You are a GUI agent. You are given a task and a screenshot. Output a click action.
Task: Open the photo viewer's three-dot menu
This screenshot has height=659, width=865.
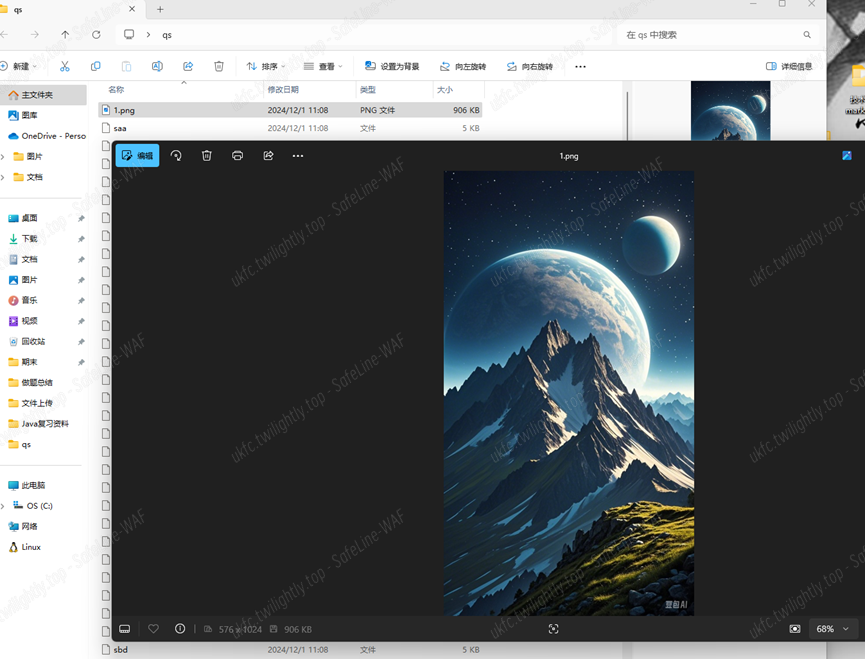298,156
